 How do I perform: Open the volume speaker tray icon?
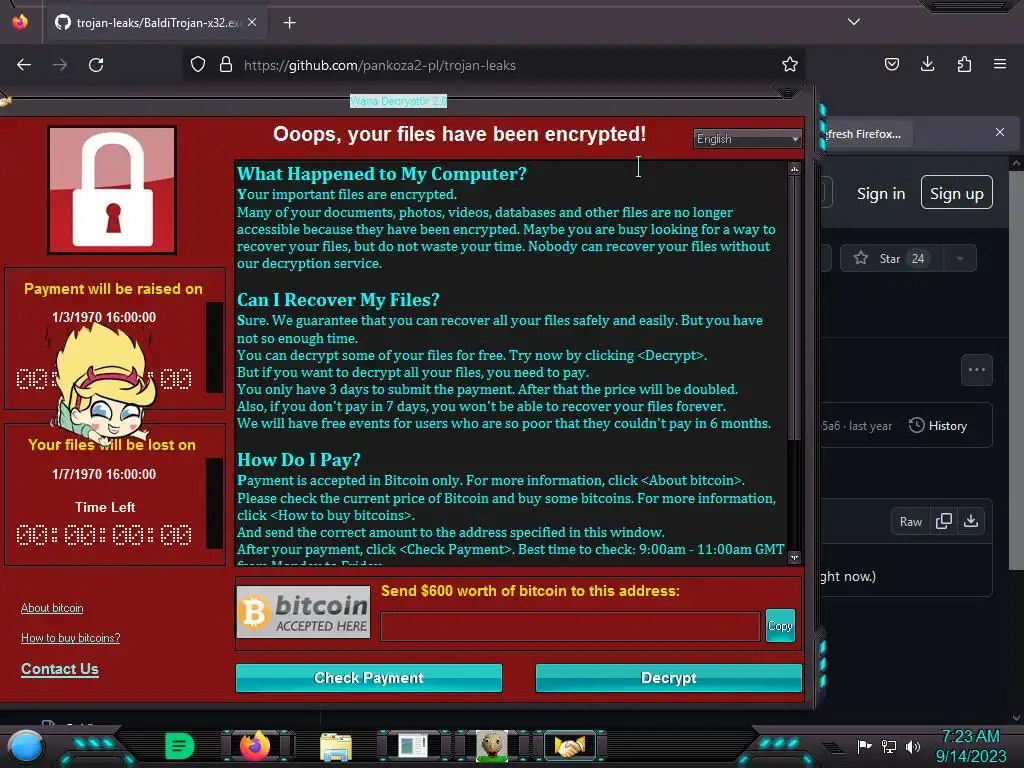(913, 746)
